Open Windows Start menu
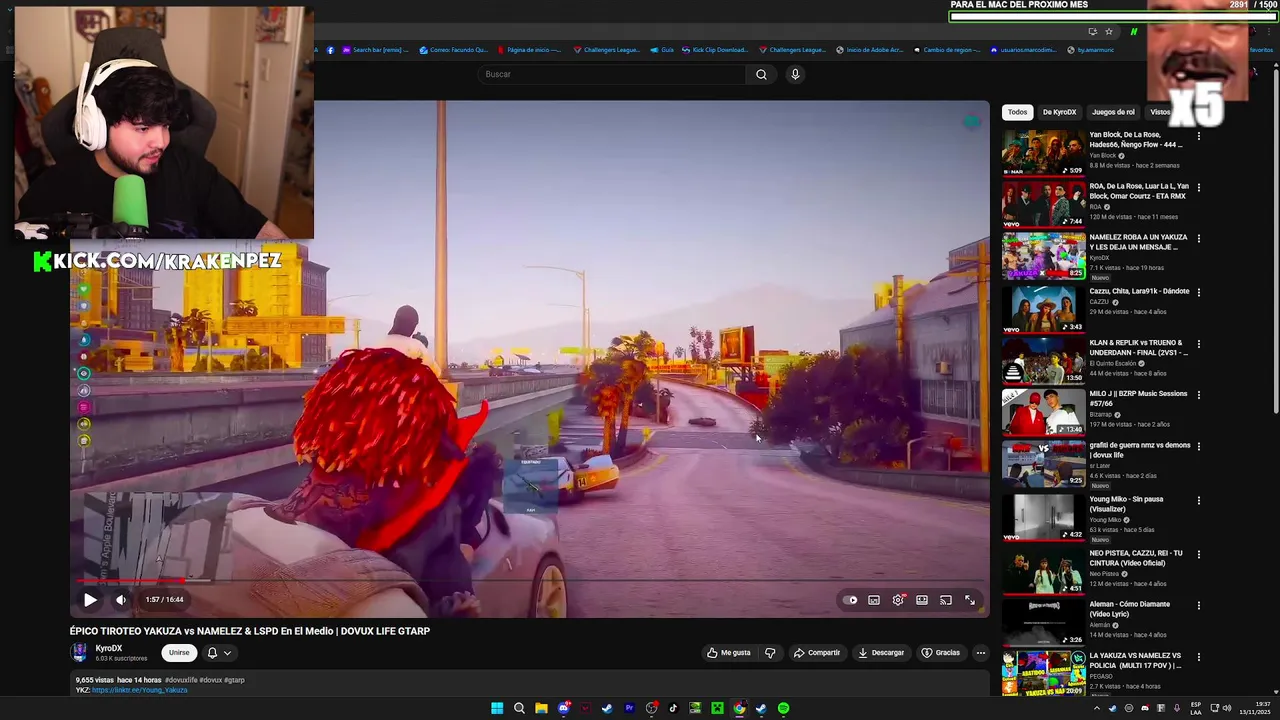 click(497, 709)
